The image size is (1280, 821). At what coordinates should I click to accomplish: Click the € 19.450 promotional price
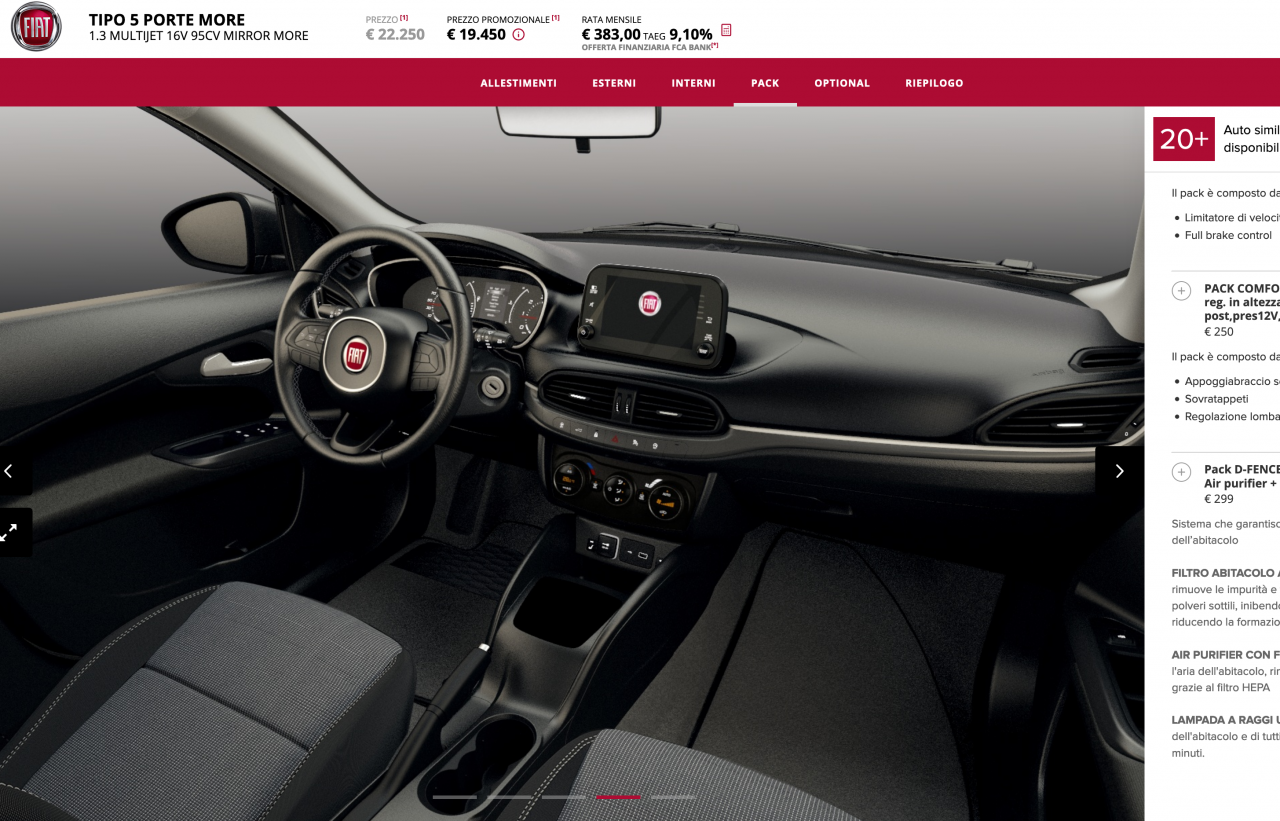tap(476, 34)
